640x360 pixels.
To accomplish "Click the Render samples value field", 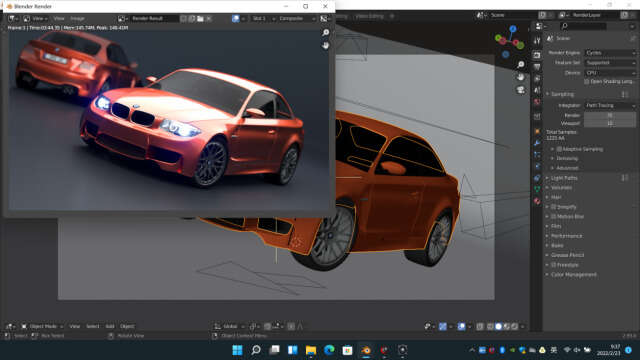I will click(x=610, y=116).
